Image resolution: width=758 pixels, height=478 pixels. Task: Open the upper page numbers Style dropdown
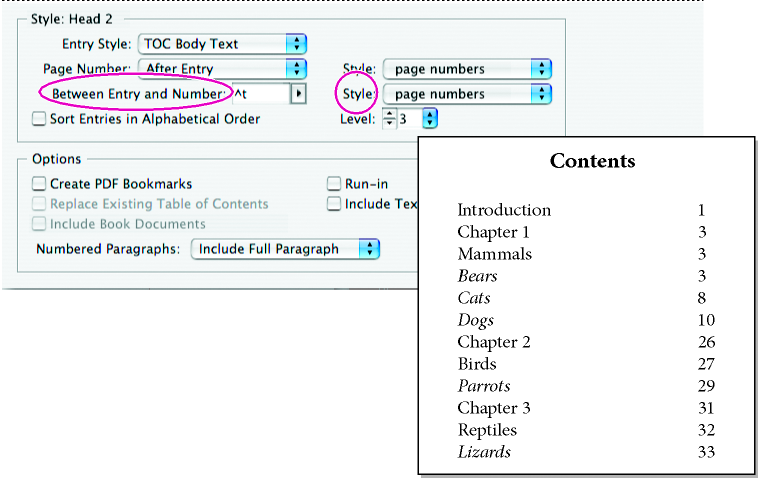[x=467, y=69]
